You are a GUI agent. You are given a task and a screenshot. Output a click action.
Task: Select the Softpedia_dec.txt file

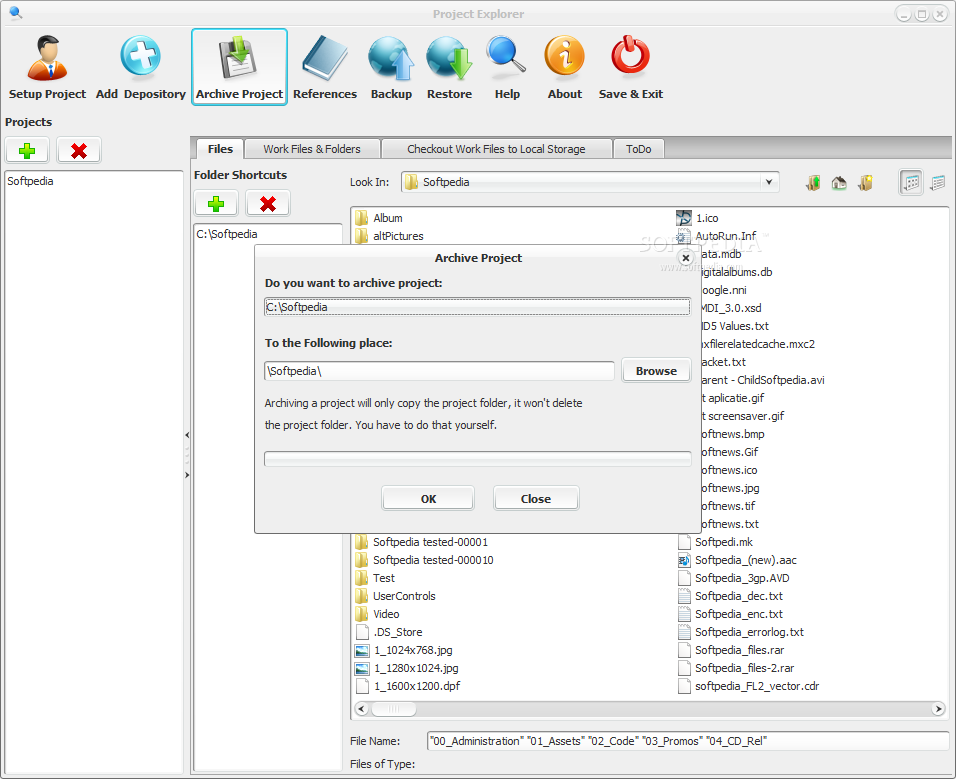coord(730,596)
